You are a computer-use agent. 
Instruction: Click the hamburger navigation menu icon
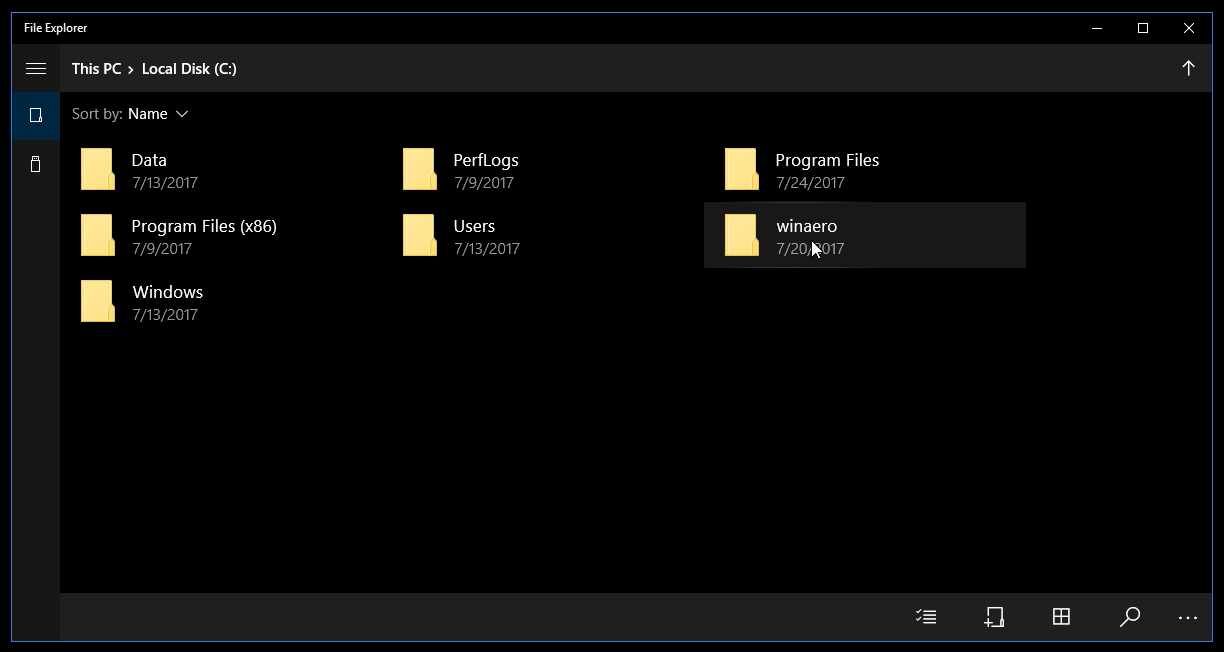[36, 68]
